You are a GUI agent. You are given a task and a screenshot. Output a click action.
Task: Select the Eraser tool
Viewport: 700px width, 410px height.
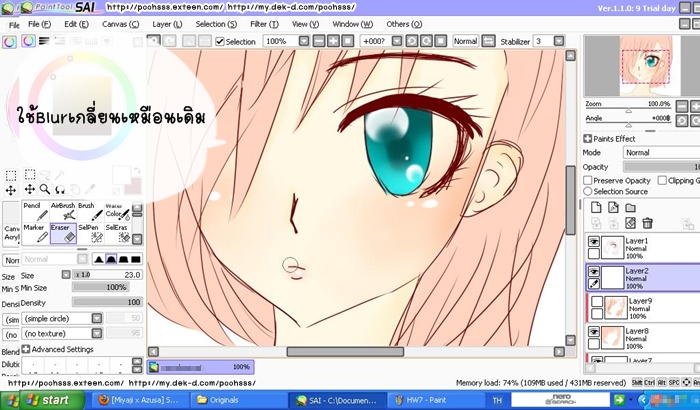[63, 233]
